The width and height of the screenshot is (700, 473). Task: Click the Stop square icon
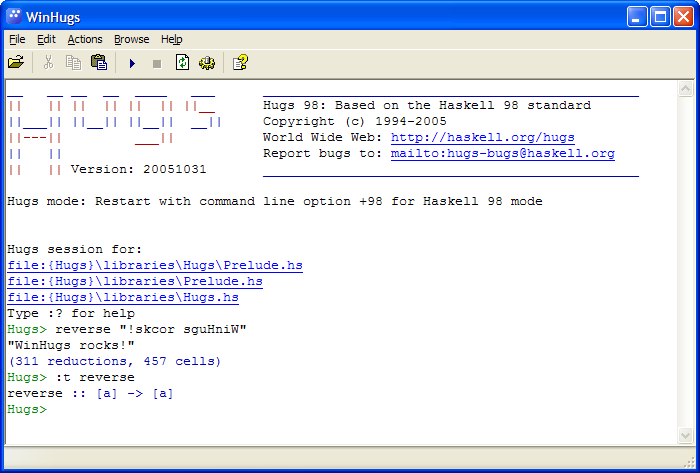click(157, 64)
